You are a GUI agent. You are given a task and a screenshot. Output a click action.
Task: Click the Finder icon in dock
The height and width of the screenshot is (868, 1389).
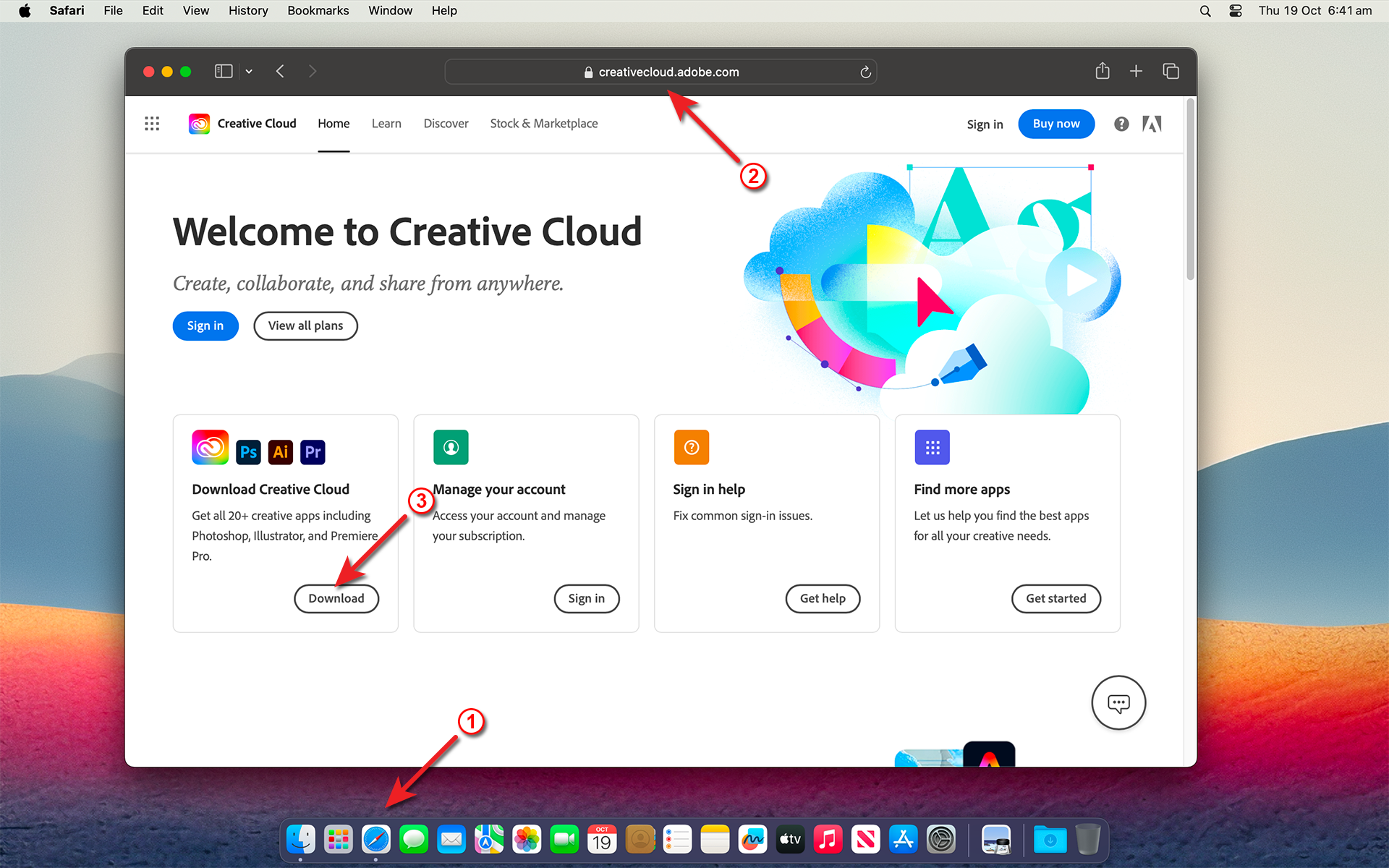pyautogui.click(x=300, y=839)
